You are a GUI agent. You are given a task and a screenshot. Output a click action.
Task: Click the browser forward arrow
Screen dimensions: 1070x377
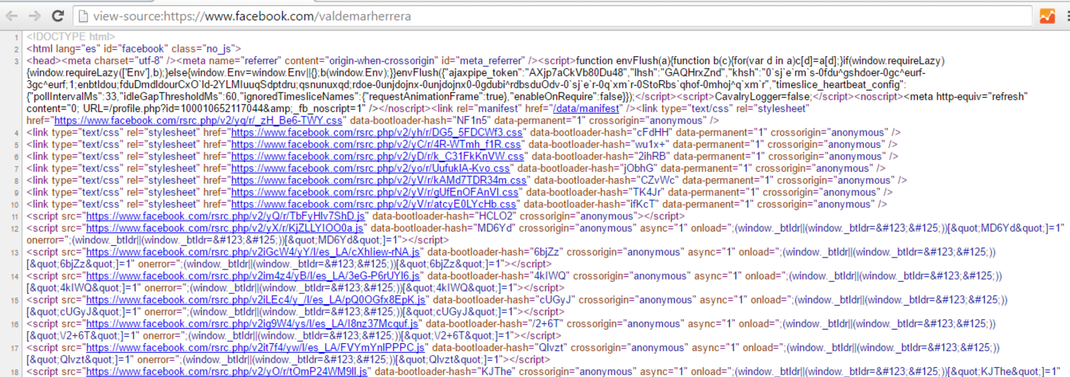pyautogui.click(x=36, y=15)
